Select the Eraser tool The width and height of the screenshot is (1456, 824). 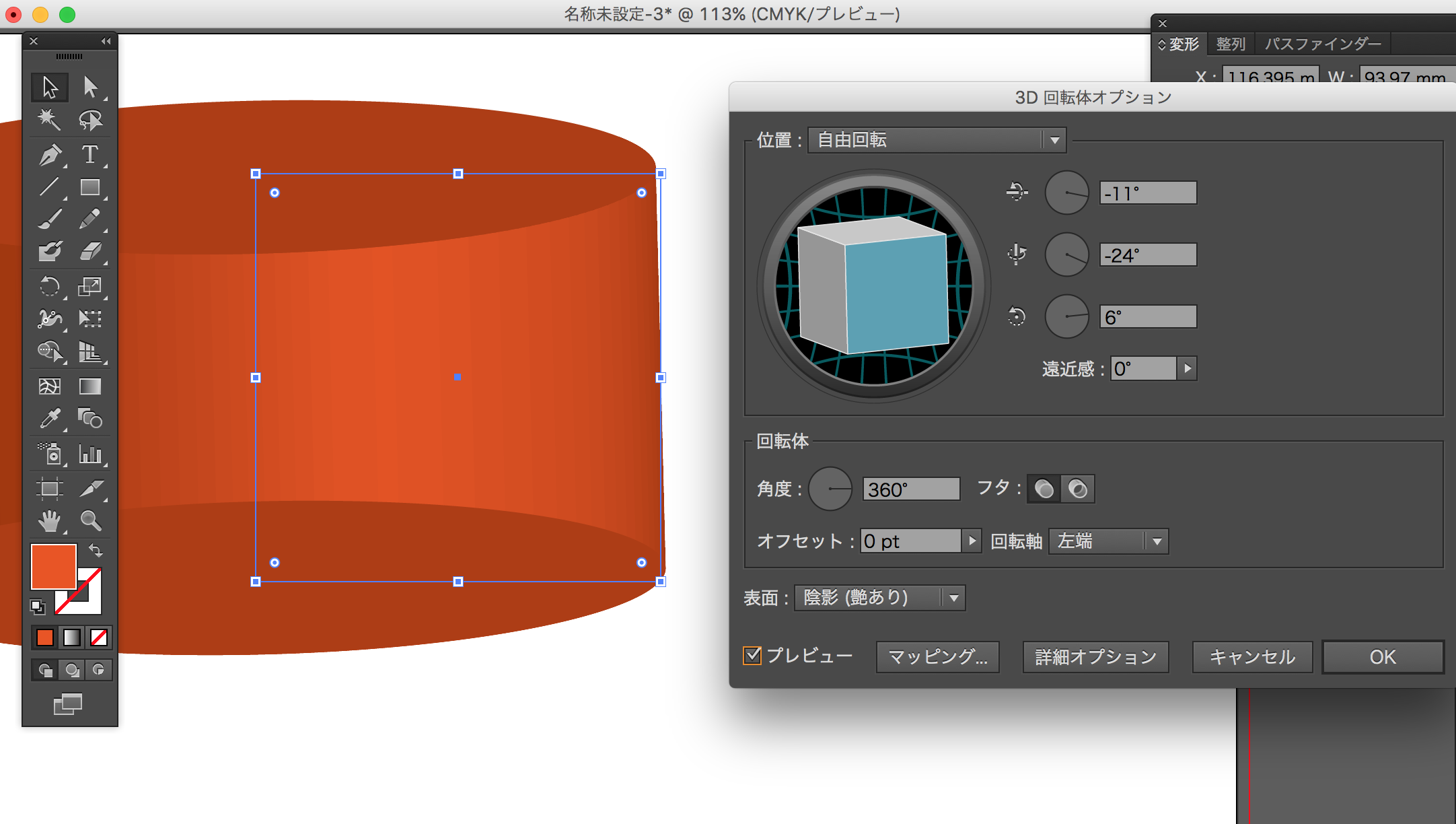90,251
